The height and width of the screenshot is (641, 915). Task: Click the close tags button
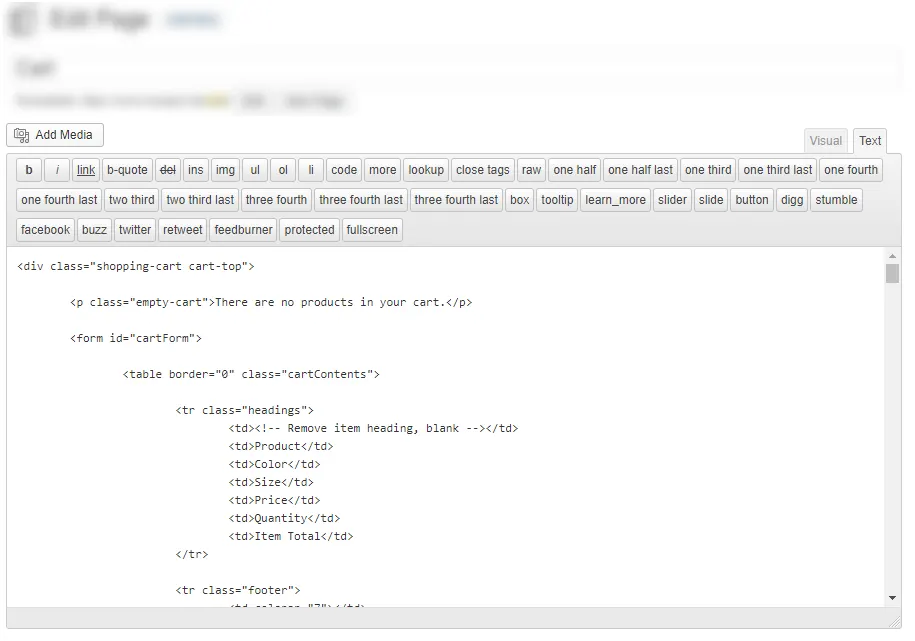483,170
